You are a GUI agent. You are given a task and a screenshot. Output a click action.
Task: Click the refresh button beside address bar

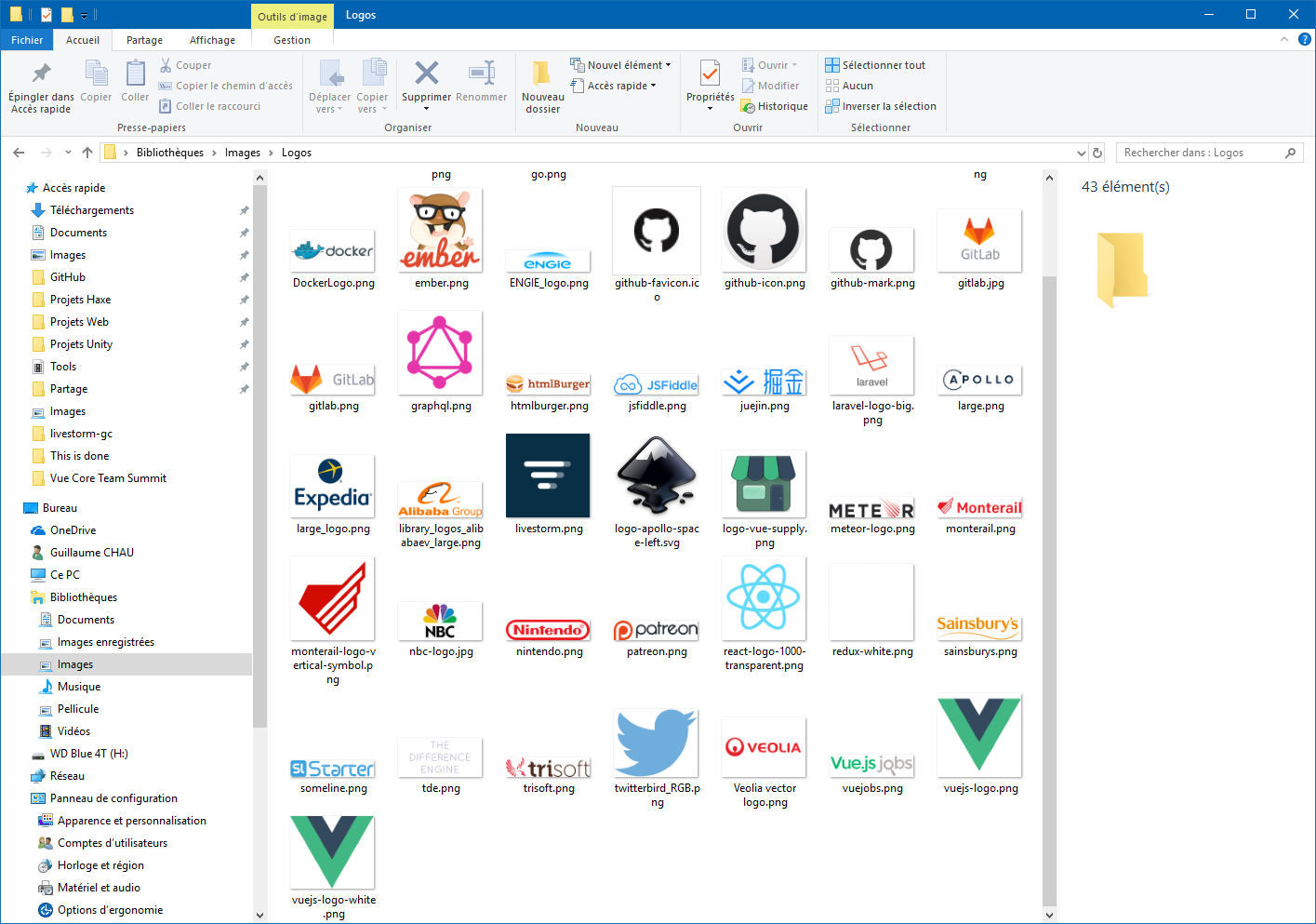(x=1097, y=153)
